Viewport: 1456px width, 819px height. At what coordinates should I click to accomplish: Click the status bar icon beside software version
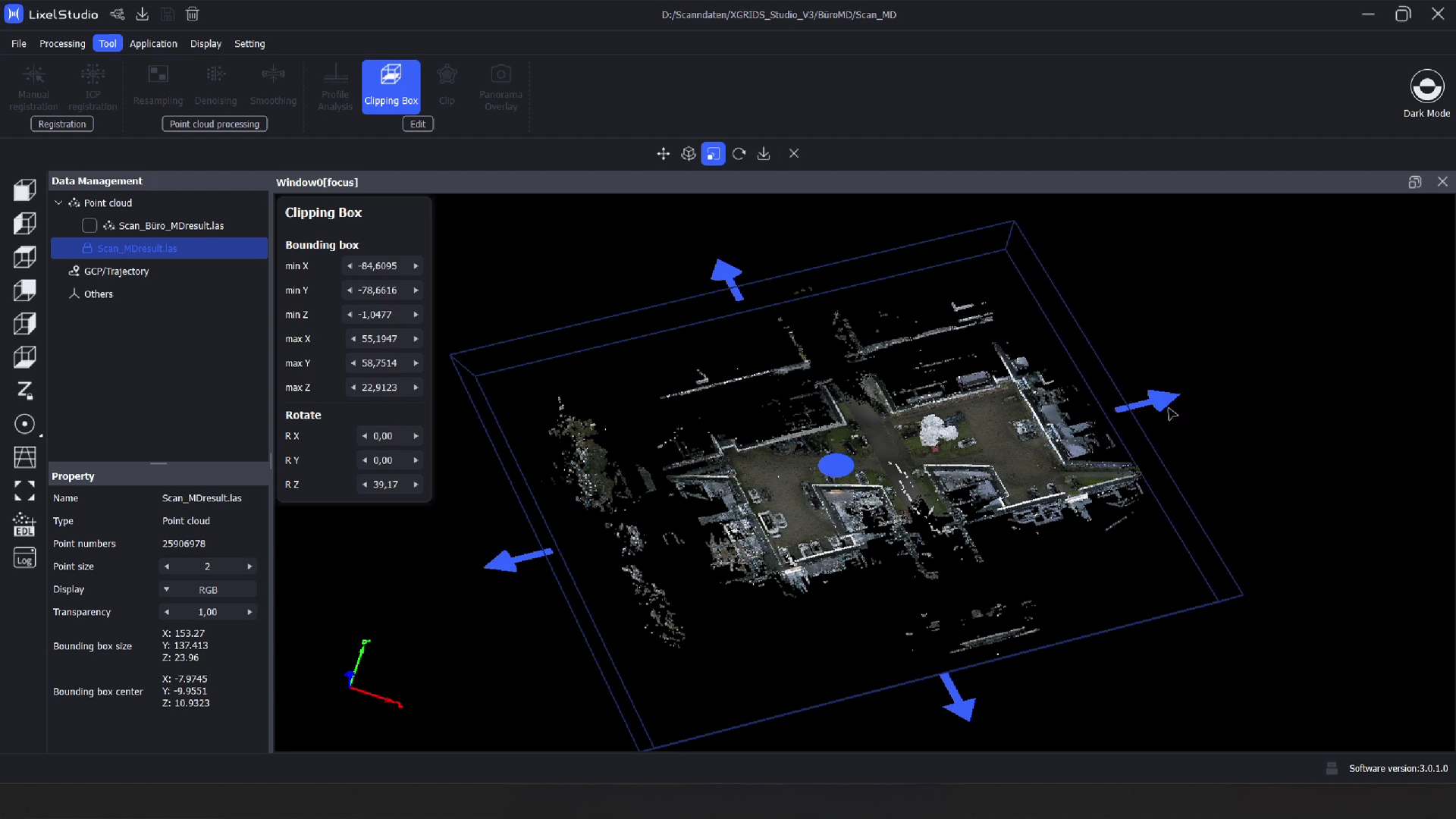point(1332,768)
